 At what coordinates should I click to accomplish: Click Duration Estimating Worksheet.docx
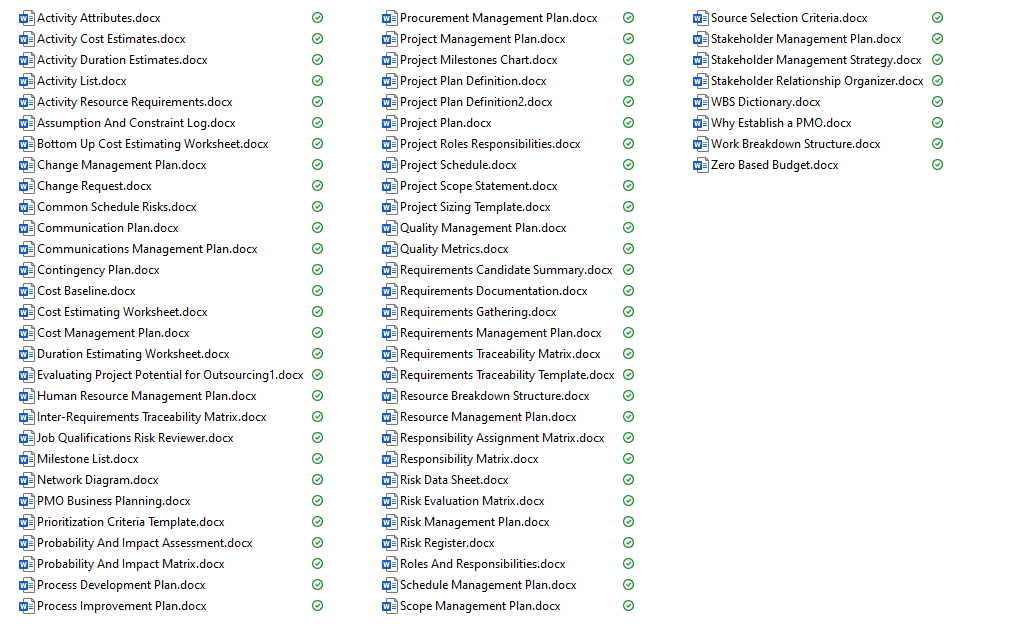[133, 354]
